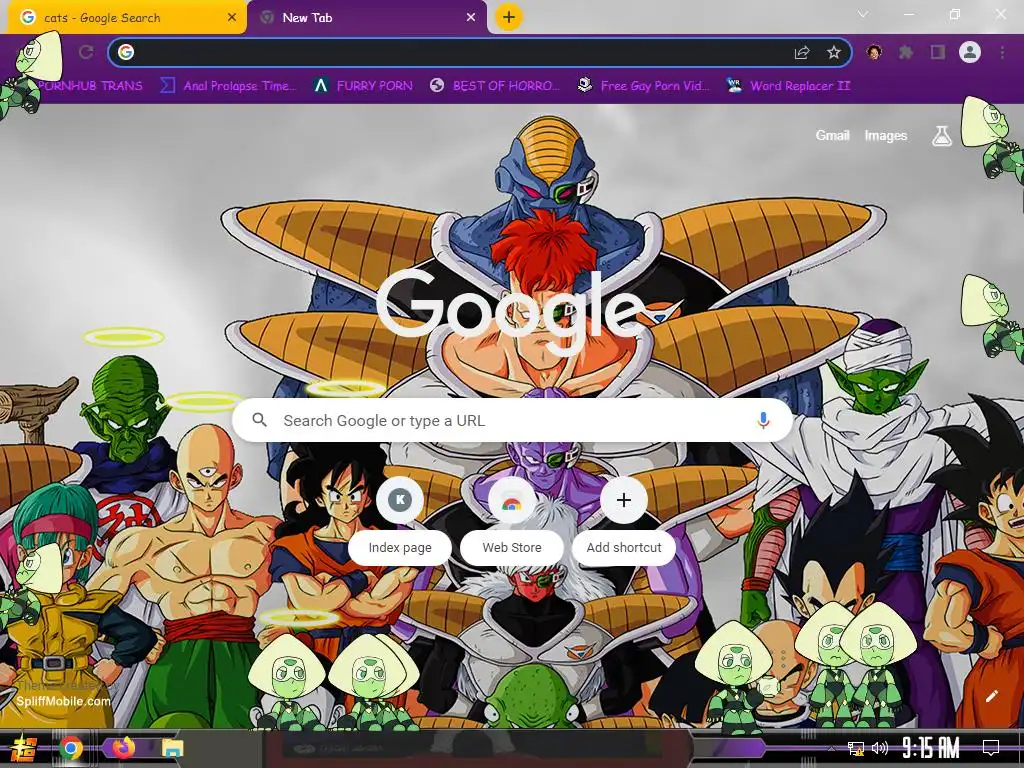
Task: Open the Gmail link
Action: tap(832, 135)
